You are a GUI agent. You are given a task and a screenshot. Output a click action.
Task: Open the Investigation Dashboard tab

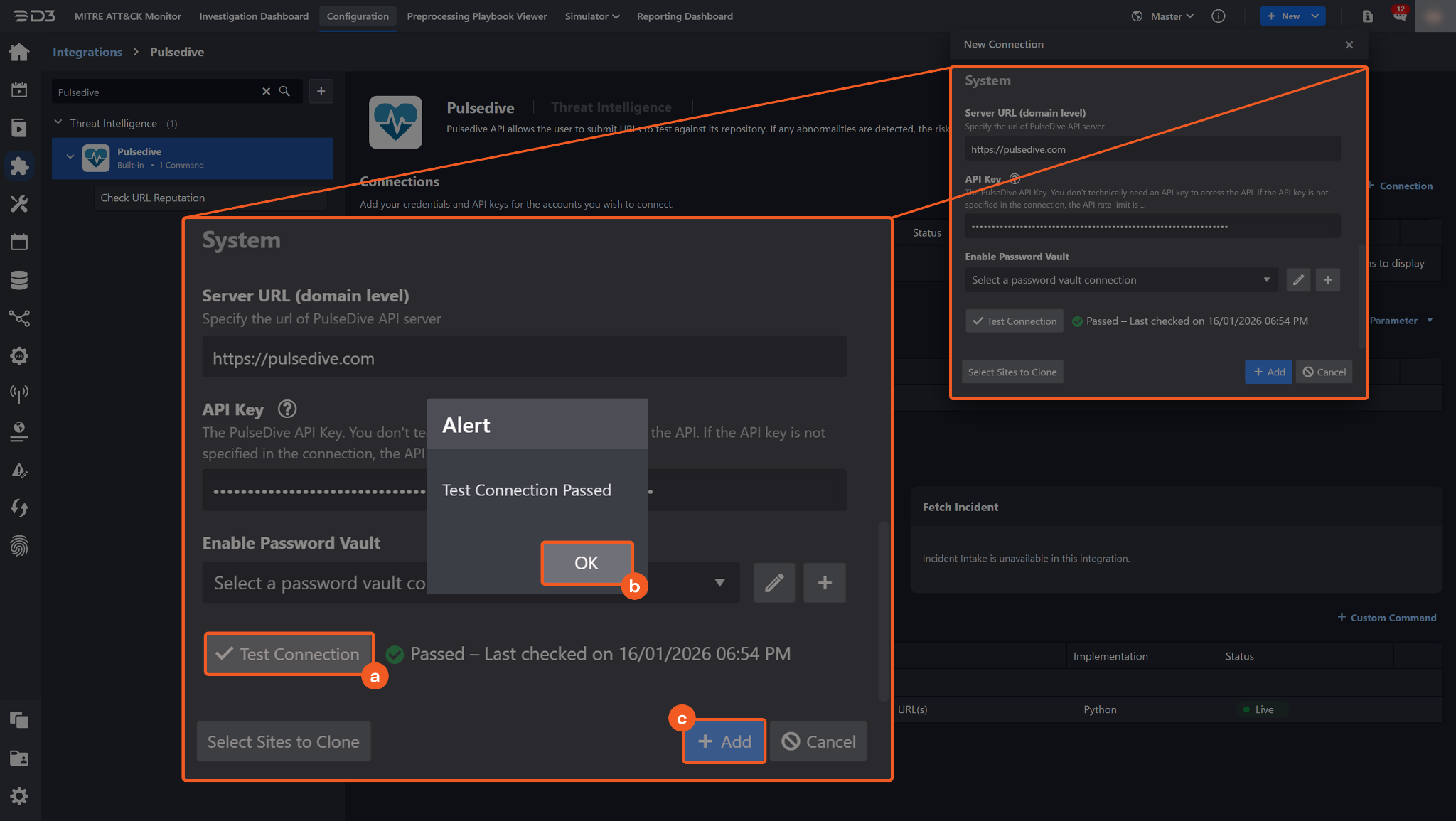pos(254,16)
